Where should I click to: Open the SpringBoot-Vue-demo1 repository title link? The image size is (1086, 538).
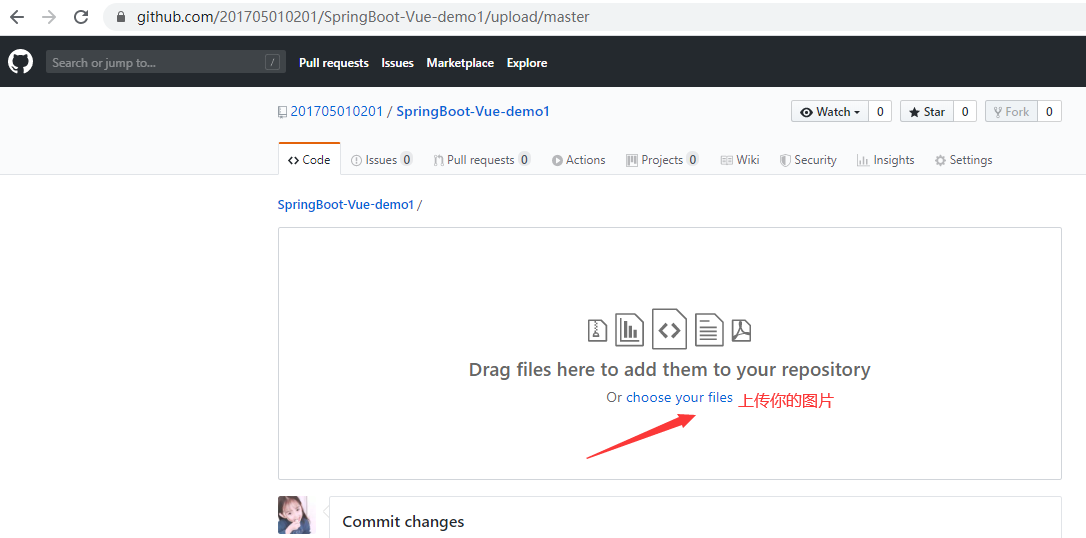(473, 111)
